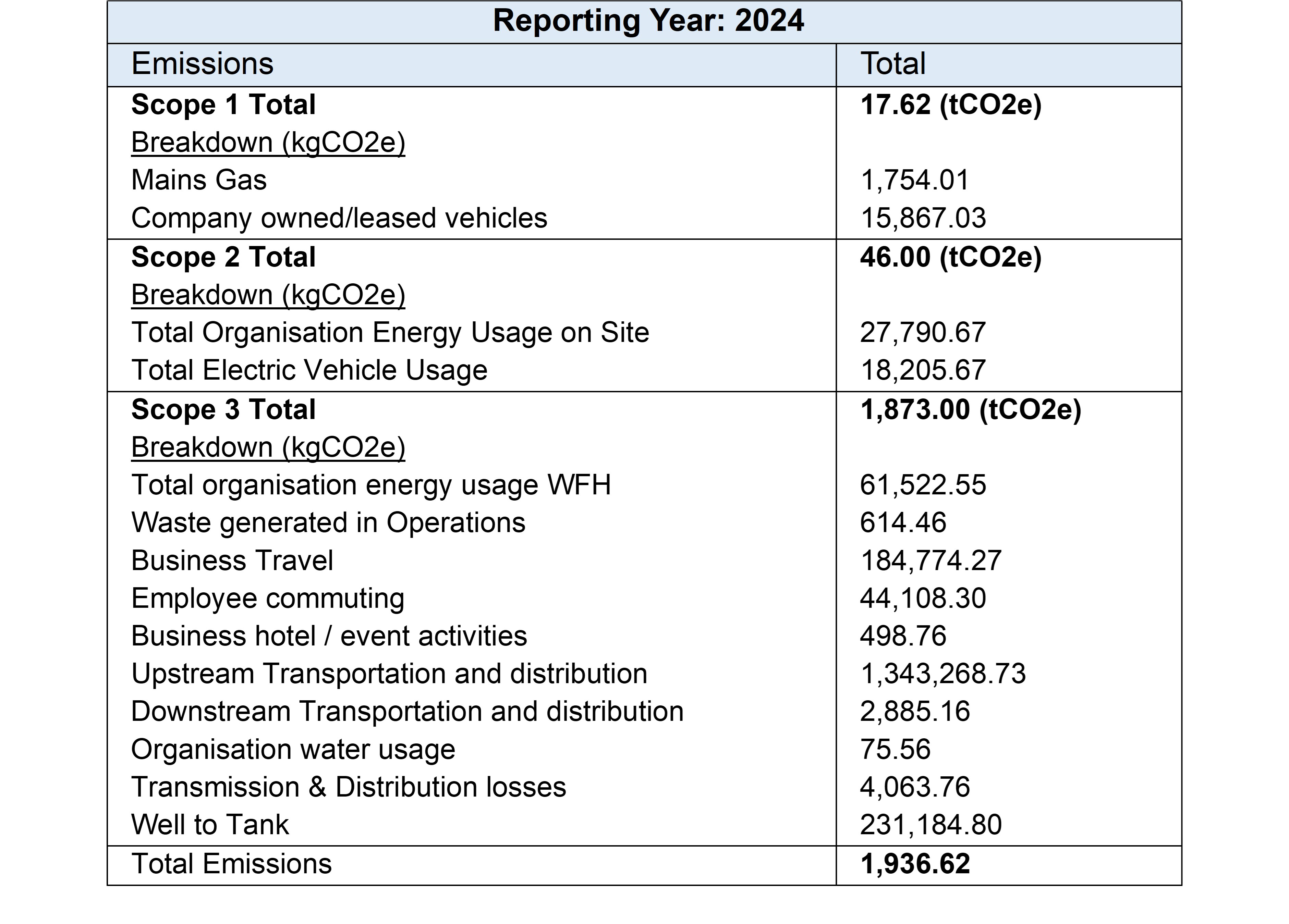Image resolution: width=1289 pixels, height=924 pixels.
Task: Click the Reporting Year: 2024 header
Action: tap(648, 21)
